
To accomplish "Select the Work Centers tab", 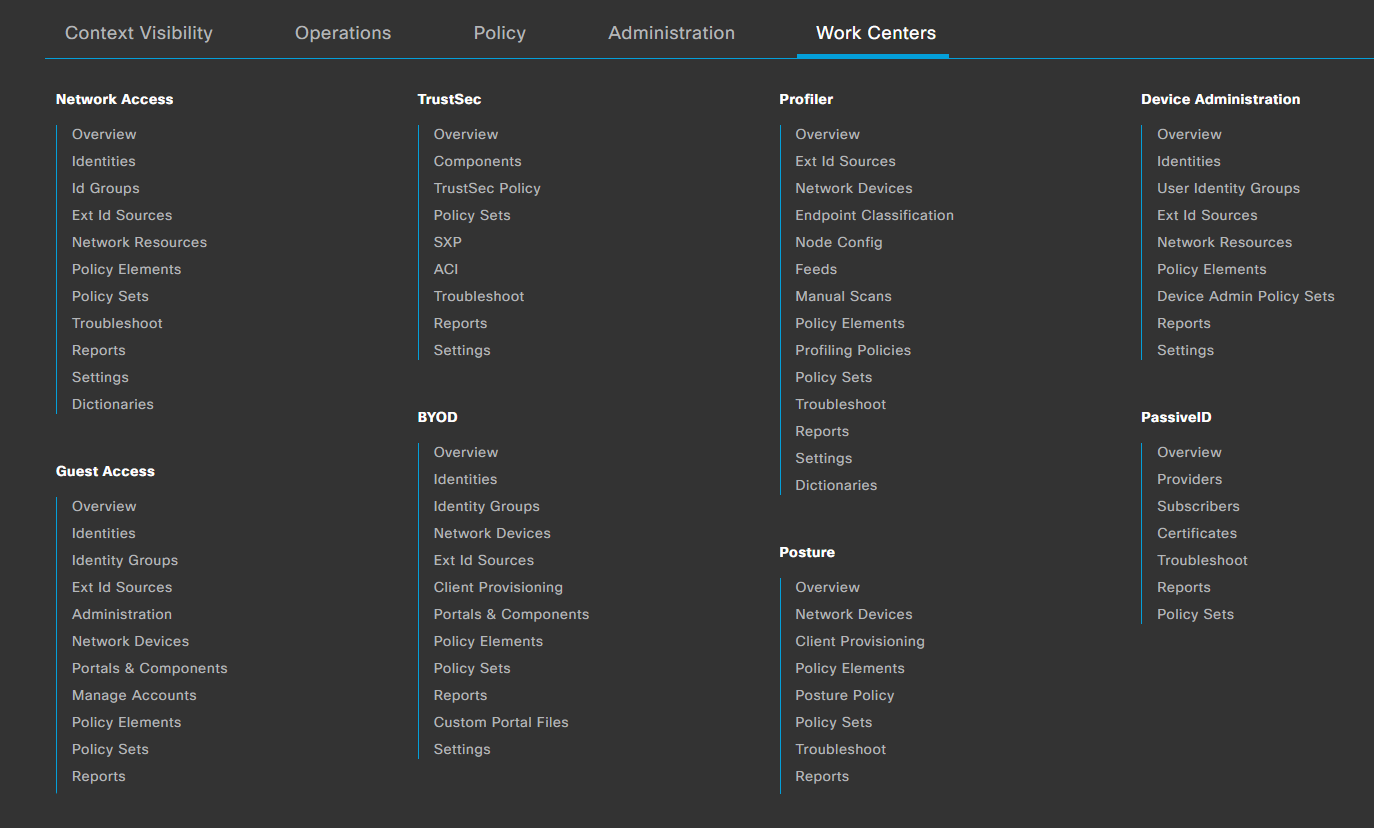I will [876, 33].
